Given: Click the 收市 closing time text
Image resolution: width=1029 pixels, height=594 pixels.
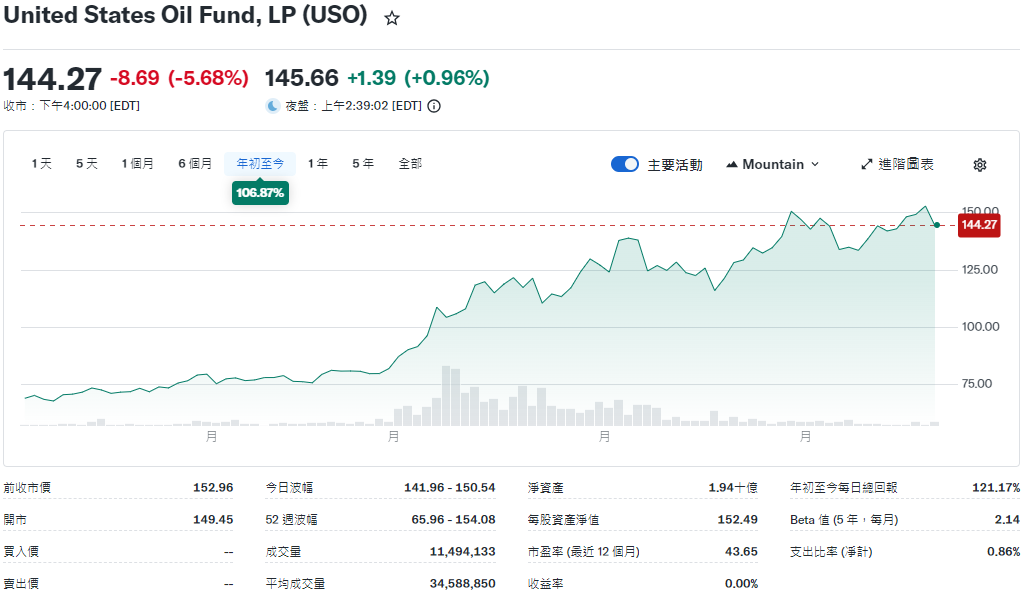Looking at the screenshot, I should pos(72,106).
